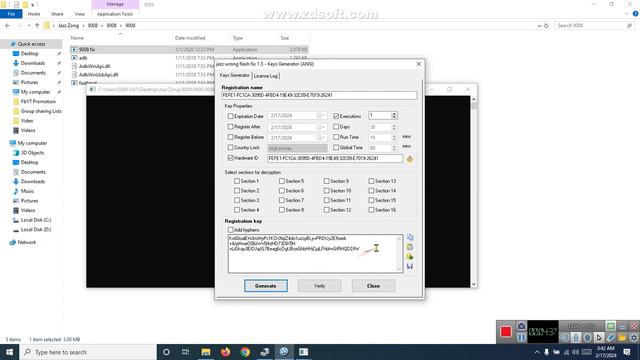Image resolution: width=640 pixels, height=360 pixels.
Task: Open the recorder's output folder icon
Action: click(x=622, y=338)
